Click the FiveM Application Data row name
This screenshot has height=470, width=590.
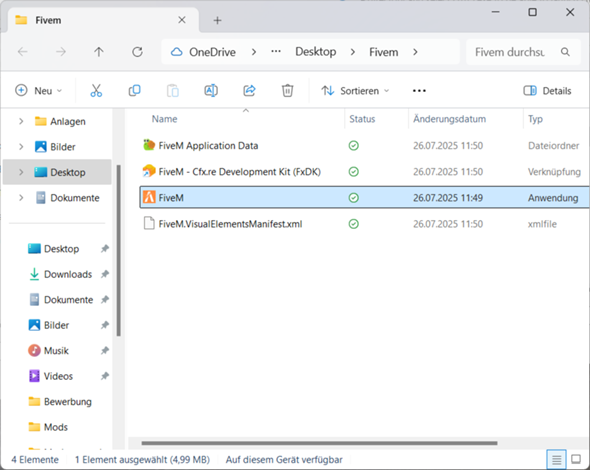click(x=208, y=146)
